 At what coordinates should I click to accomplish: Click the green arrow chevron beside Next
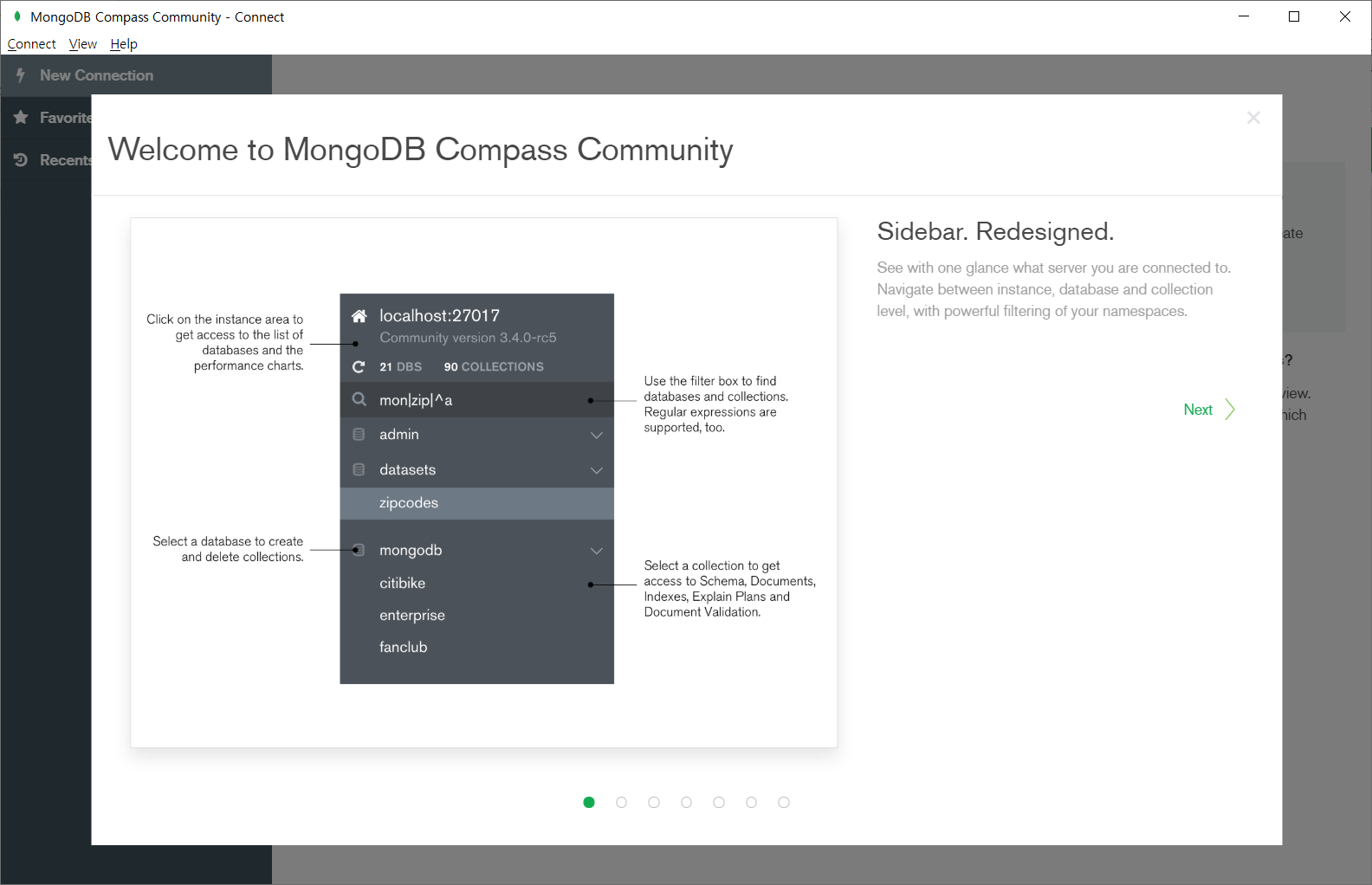tap(1230, 410)
